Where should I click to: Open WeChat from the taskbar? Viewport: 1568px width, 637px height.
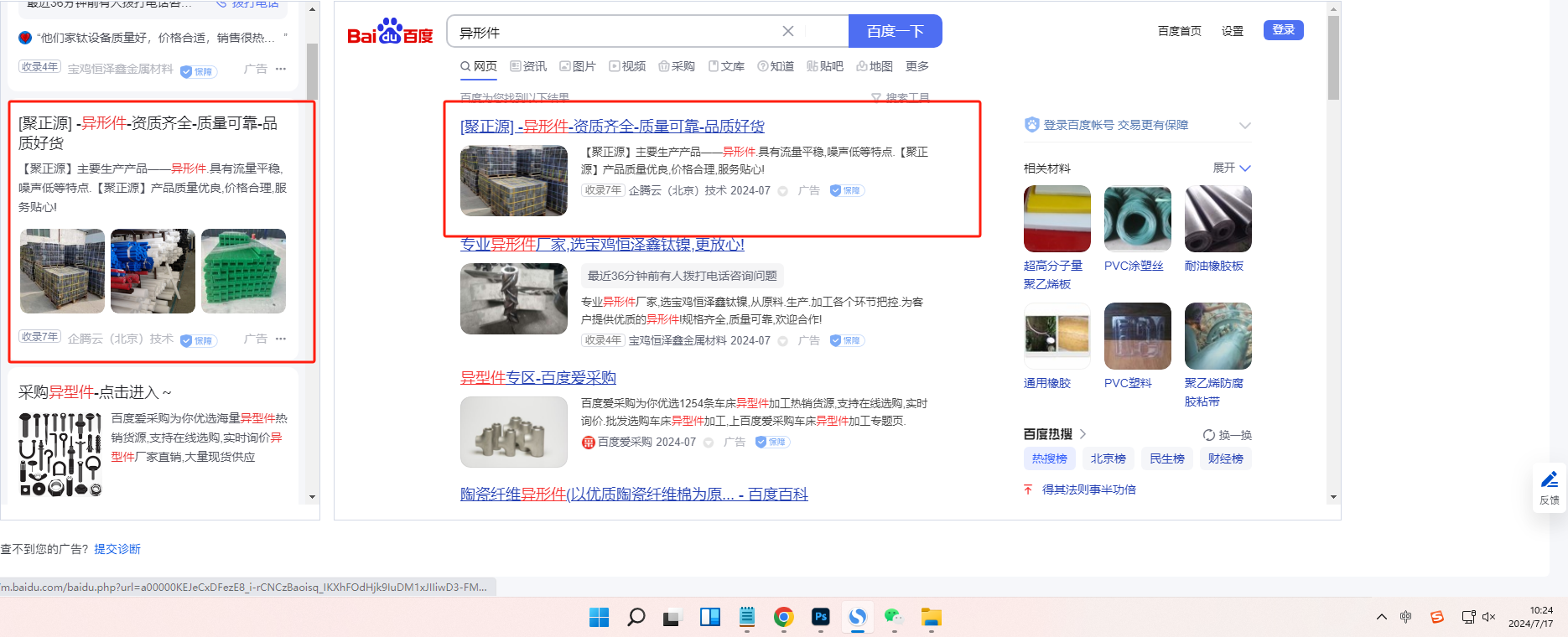coord(894,618)
